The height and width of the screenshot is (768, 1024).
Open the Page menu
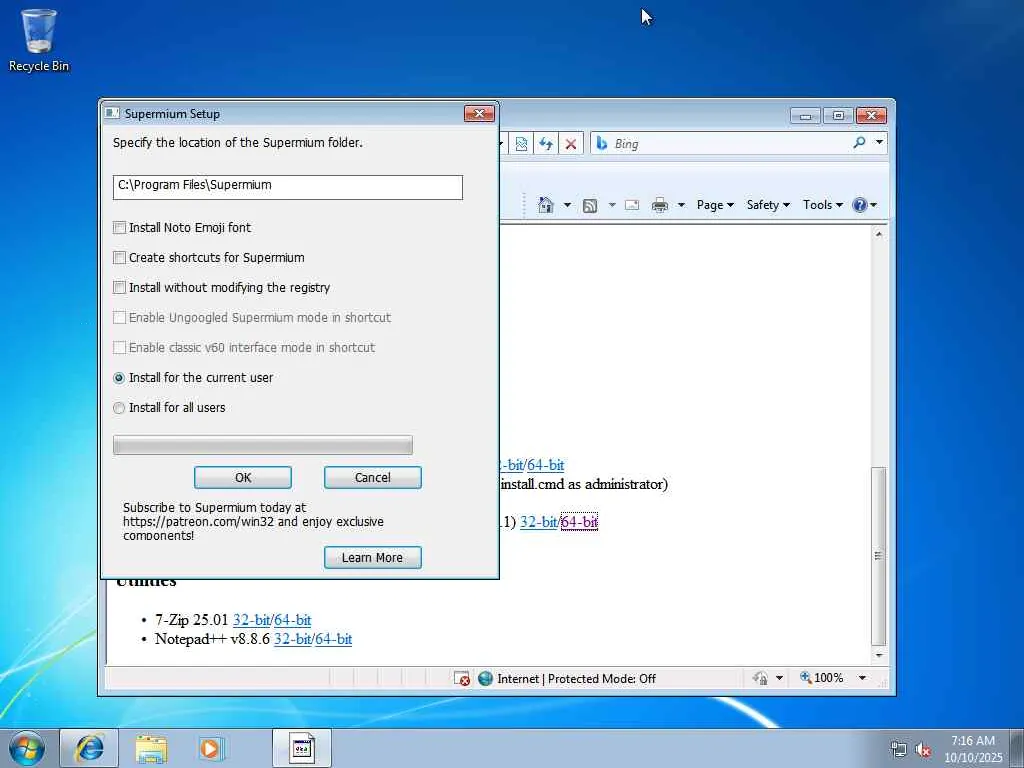(715, 205)
